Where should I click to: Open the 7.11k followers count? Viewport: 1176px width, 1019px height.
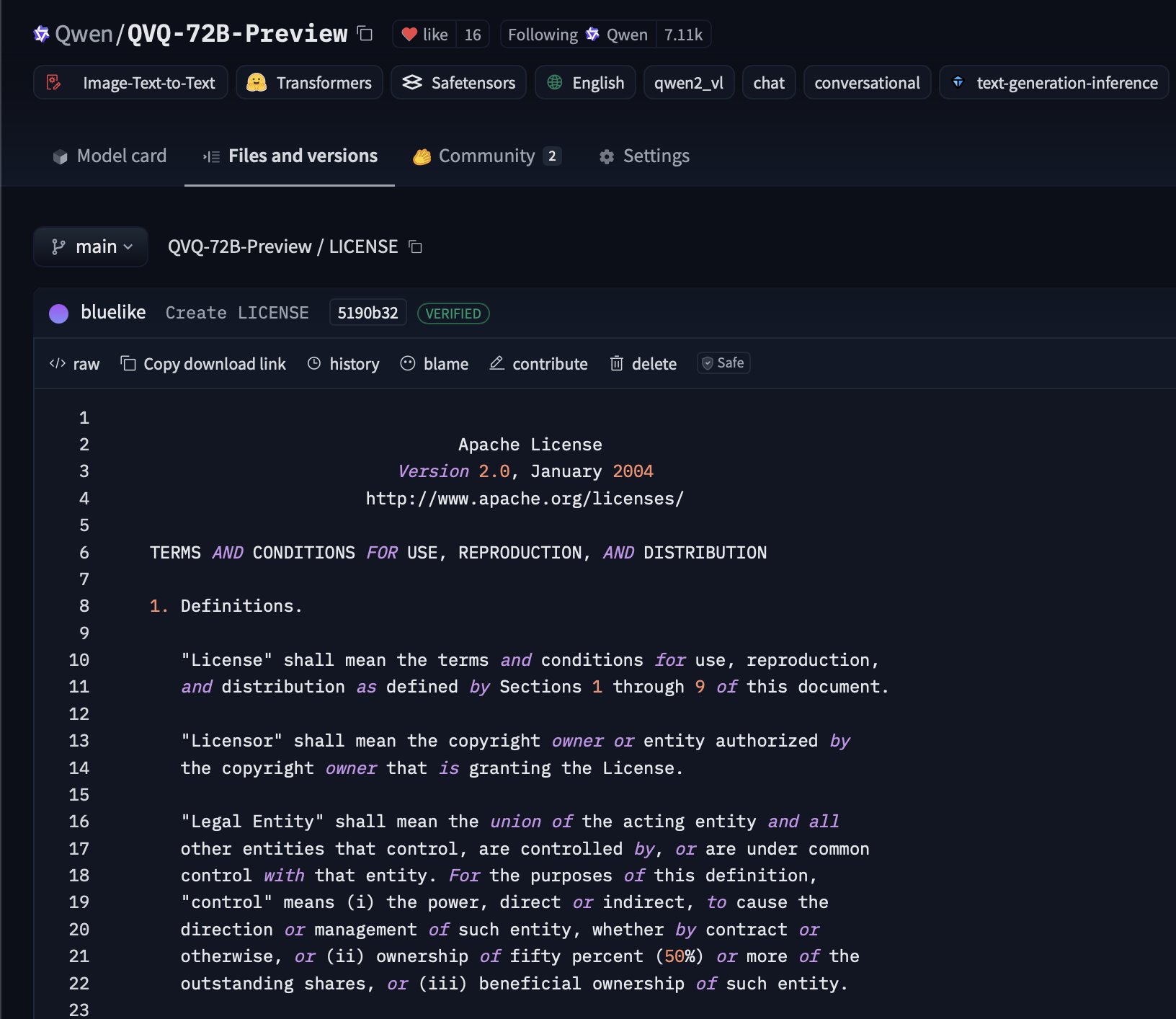683,35
